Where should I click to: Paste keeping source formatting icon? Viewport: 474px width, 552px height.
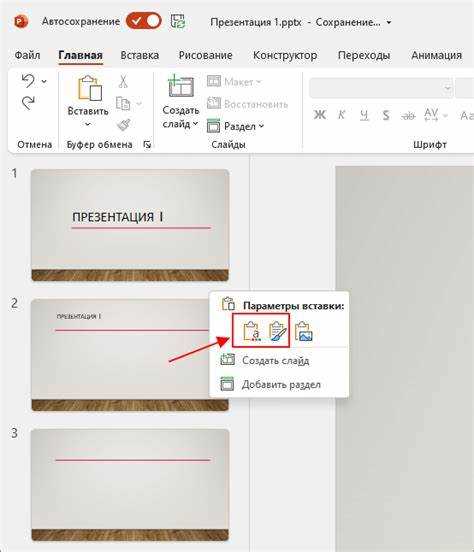pos(278,332)
